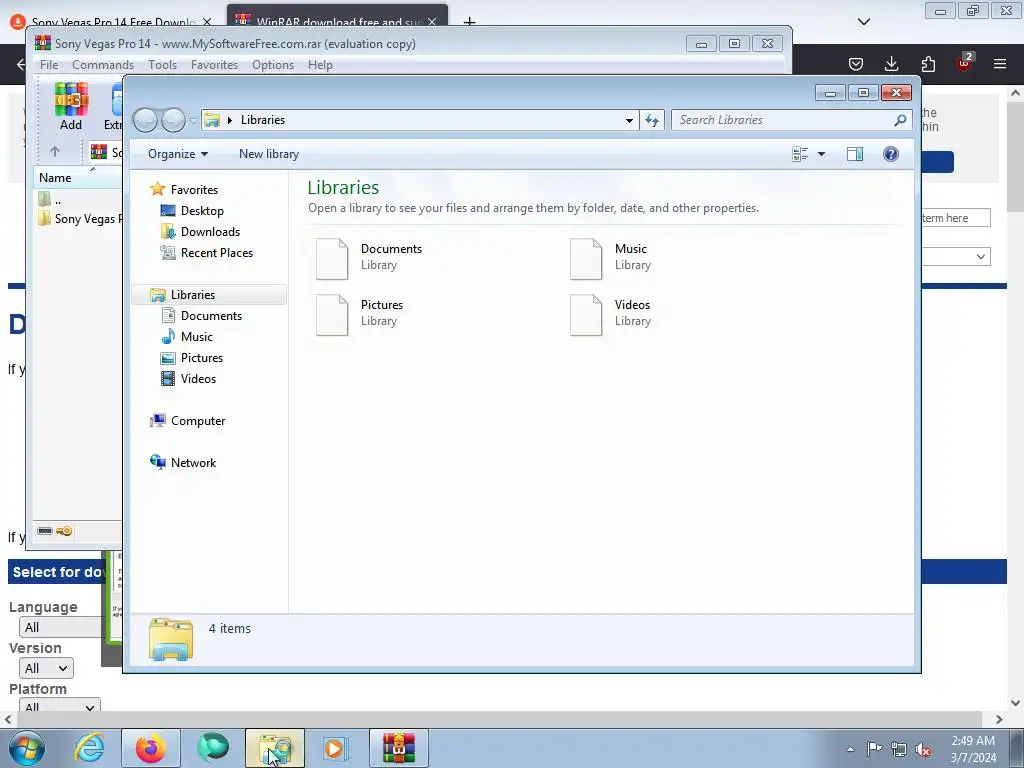1024x768 pixels.
Task: Click the WinRAR Name column header
Action: pyautogui.click(x=77, y=178)
